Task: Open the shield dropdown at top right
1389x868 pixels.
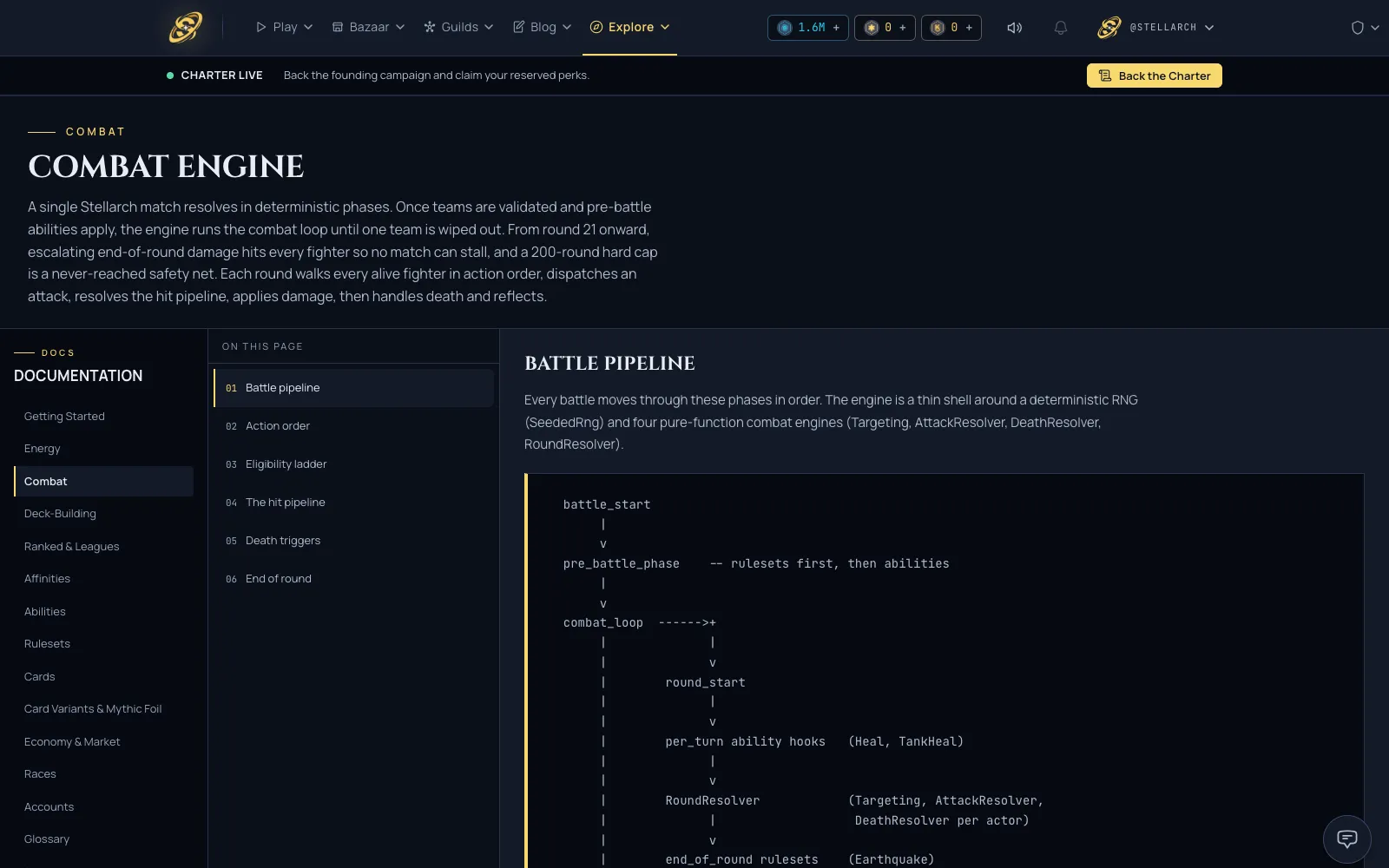Action: (1365, 28)
